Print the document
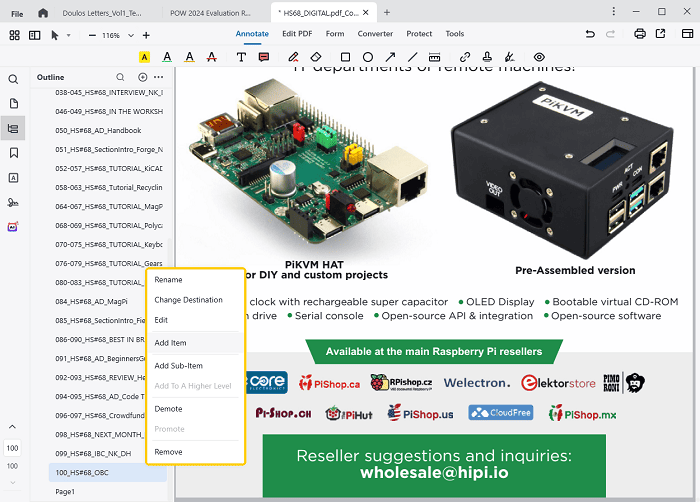The height and width of the screenshot is (502, 700). coord(640,34)
